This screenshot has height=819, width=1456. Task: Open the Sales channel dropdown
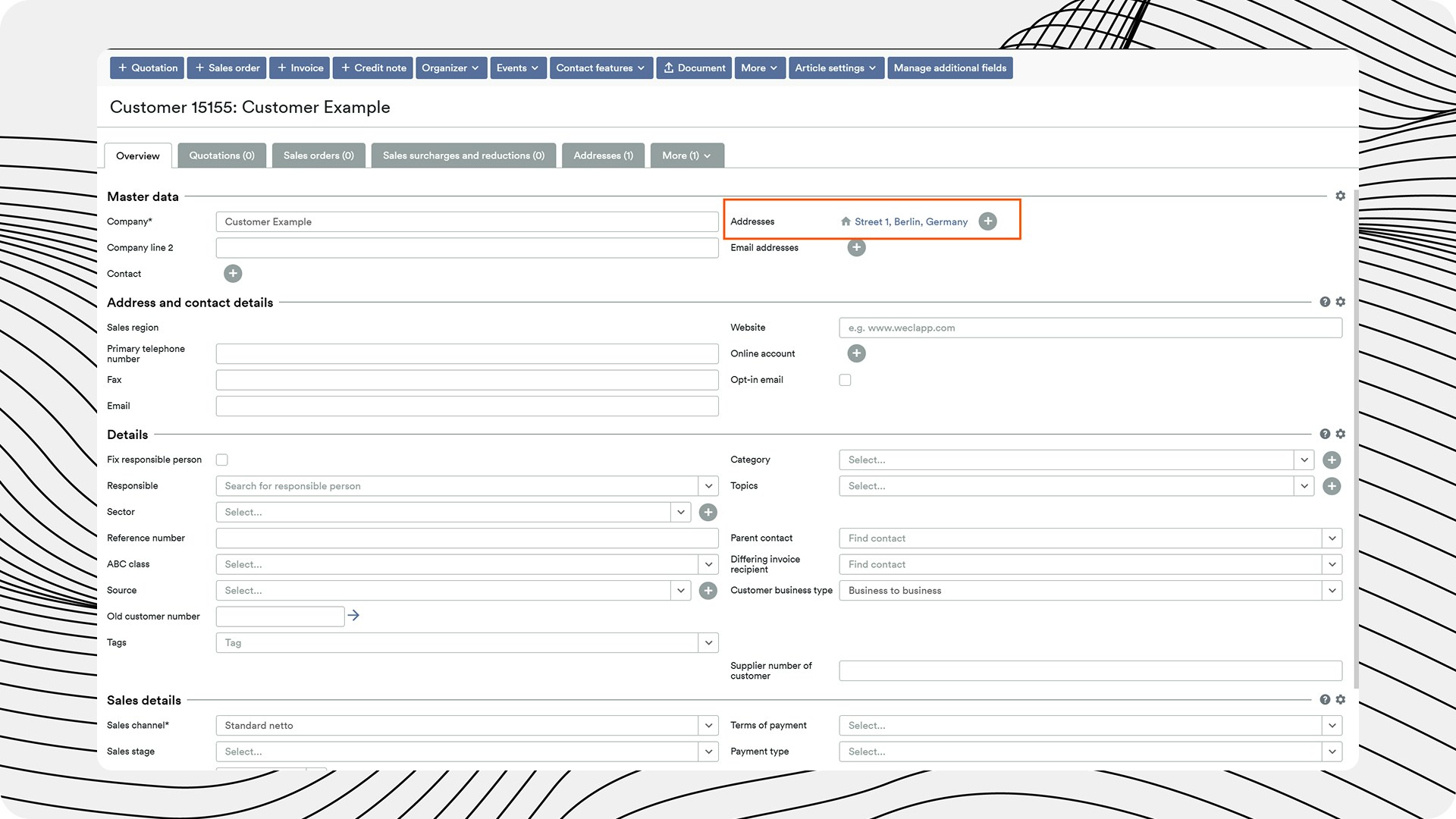point(708,726)
